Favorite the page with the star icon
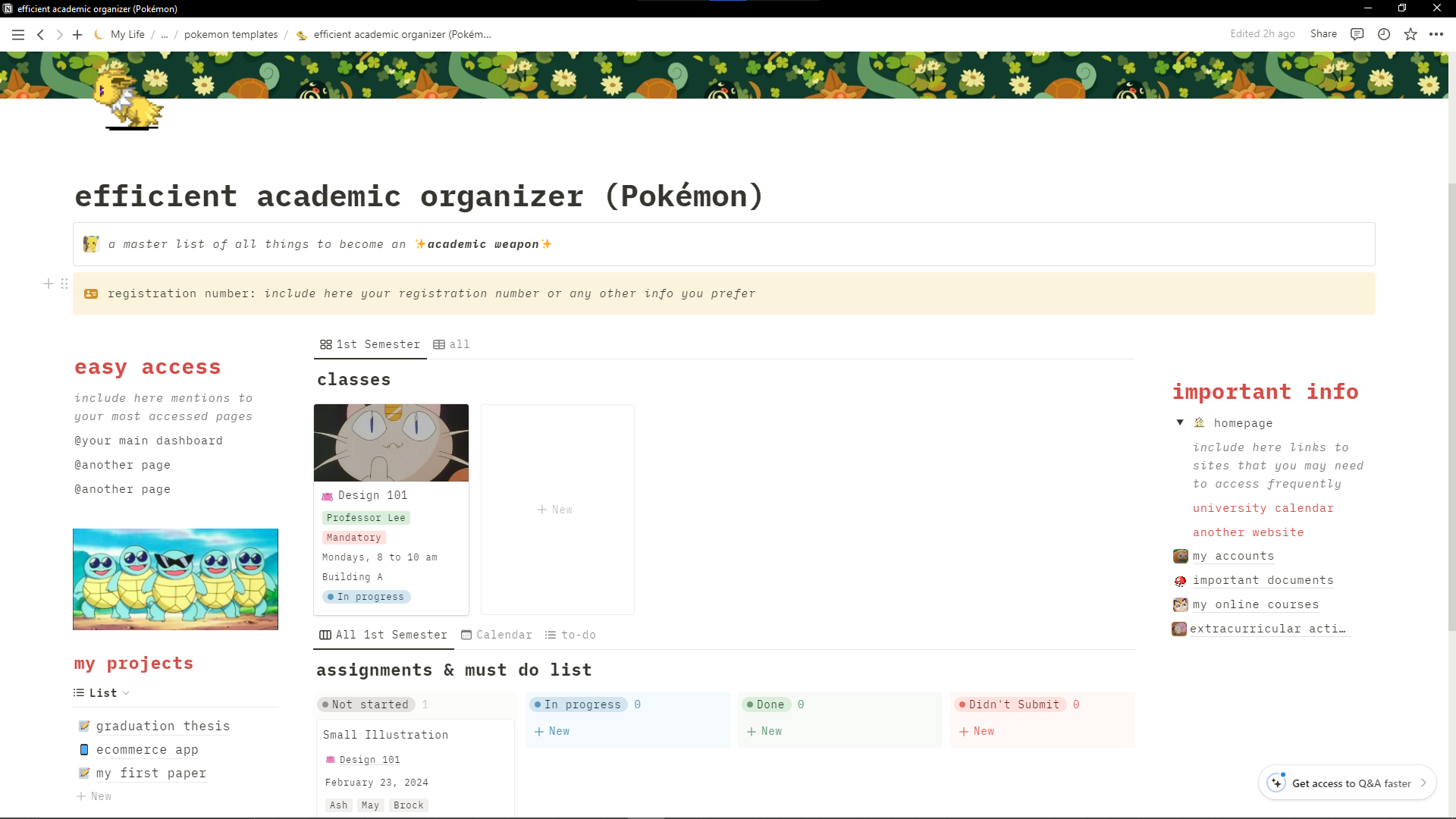This screenshot has width=1456, height=819. [1410, 34]
